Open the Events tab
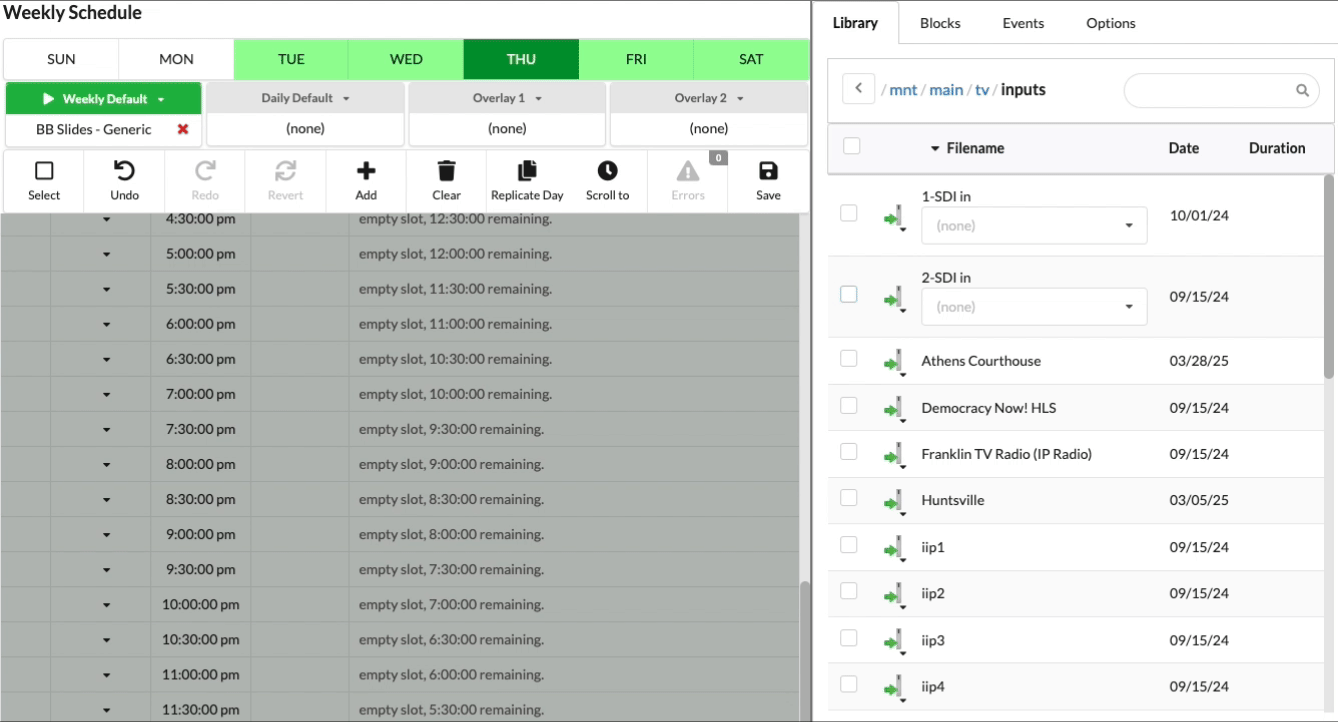The height and width of the screenshot is (722, 1338). tap(1022, 22)
